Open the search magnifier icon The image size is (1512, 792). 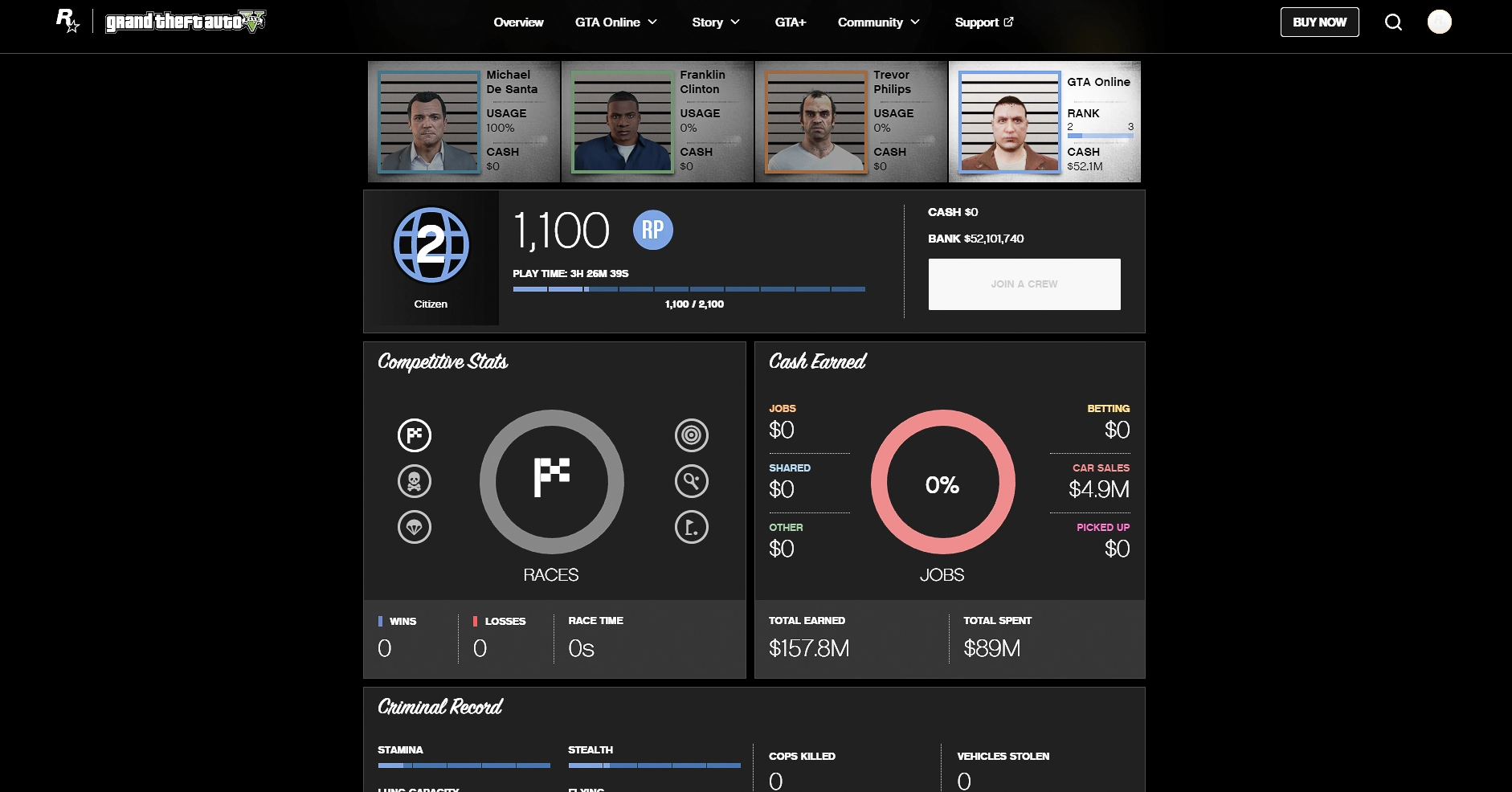click(1393, 22)
